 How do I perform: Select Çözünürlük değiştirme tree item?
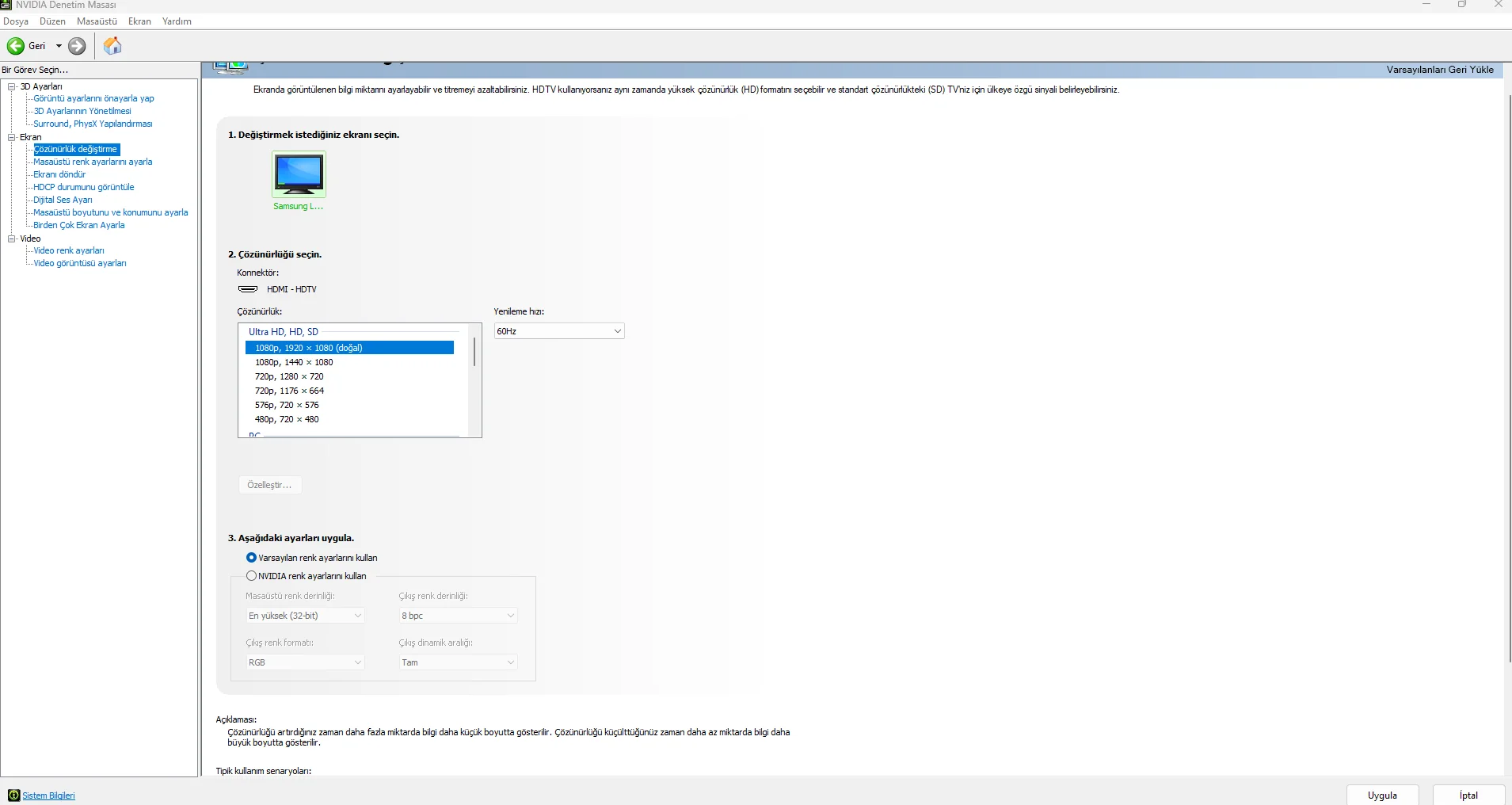click(x=76, y=149)
